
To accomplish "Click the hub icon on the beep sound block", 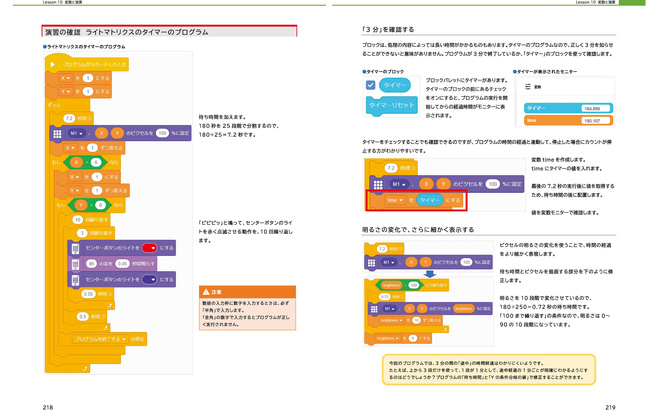I will point(77,263).
